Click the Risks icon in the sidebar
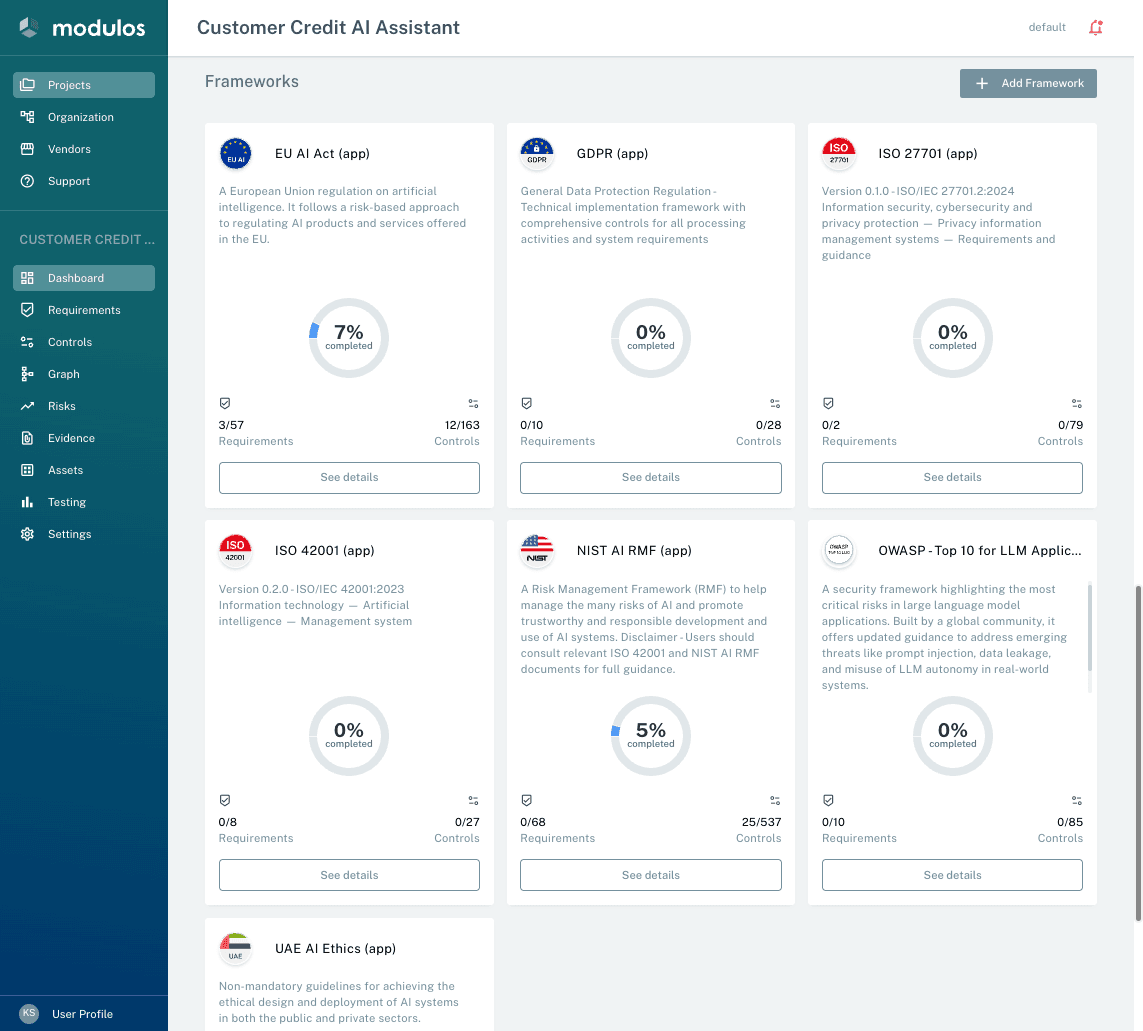Image resolution: width=1143 pixels, height=1031 pixels. [x=27, y=406]
